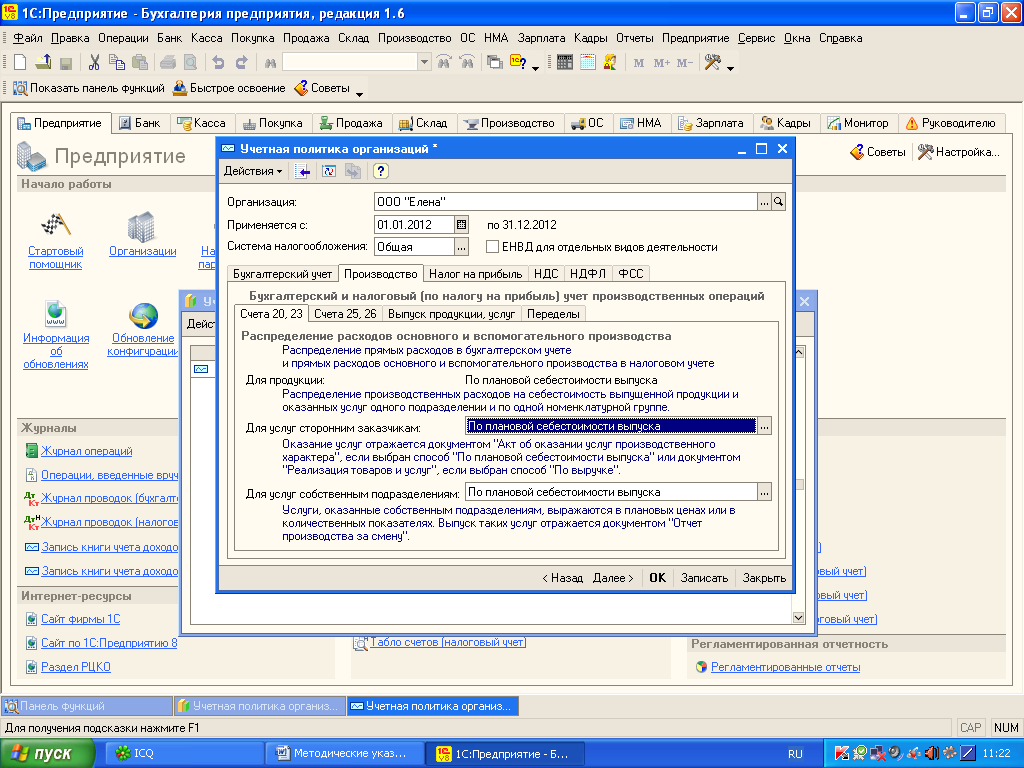Click the Закрыть button in dialog
Screen dimensions: 1024x768
point(764,578)
